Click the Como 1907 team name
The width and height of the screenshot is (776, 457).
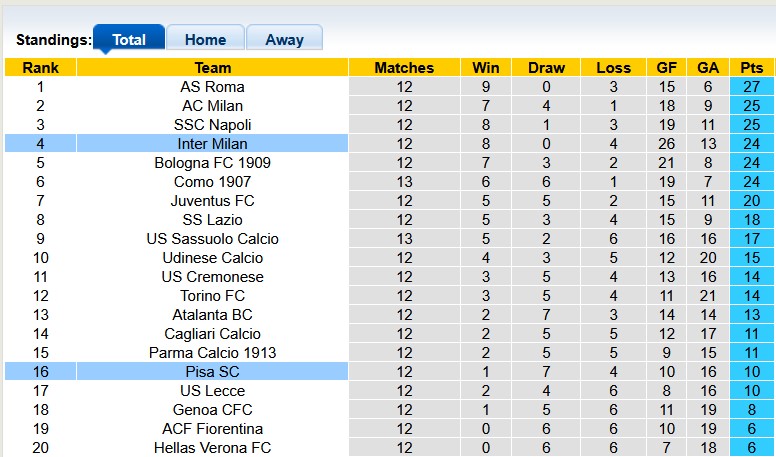click(x=212, y=182)
